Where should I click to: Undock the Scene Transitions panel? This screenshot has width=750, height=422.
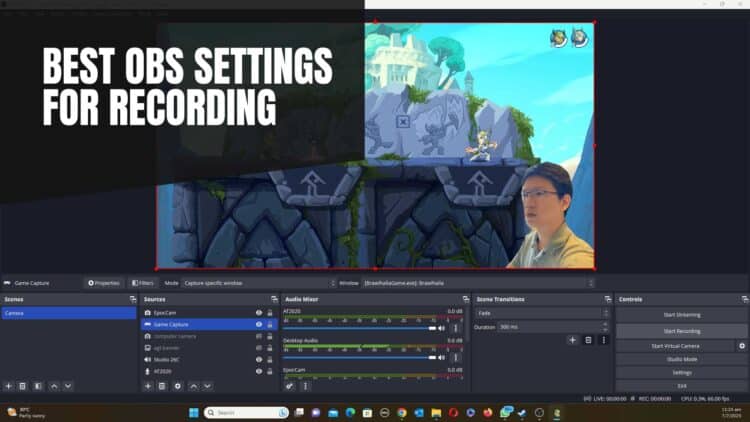pos(608,300)
